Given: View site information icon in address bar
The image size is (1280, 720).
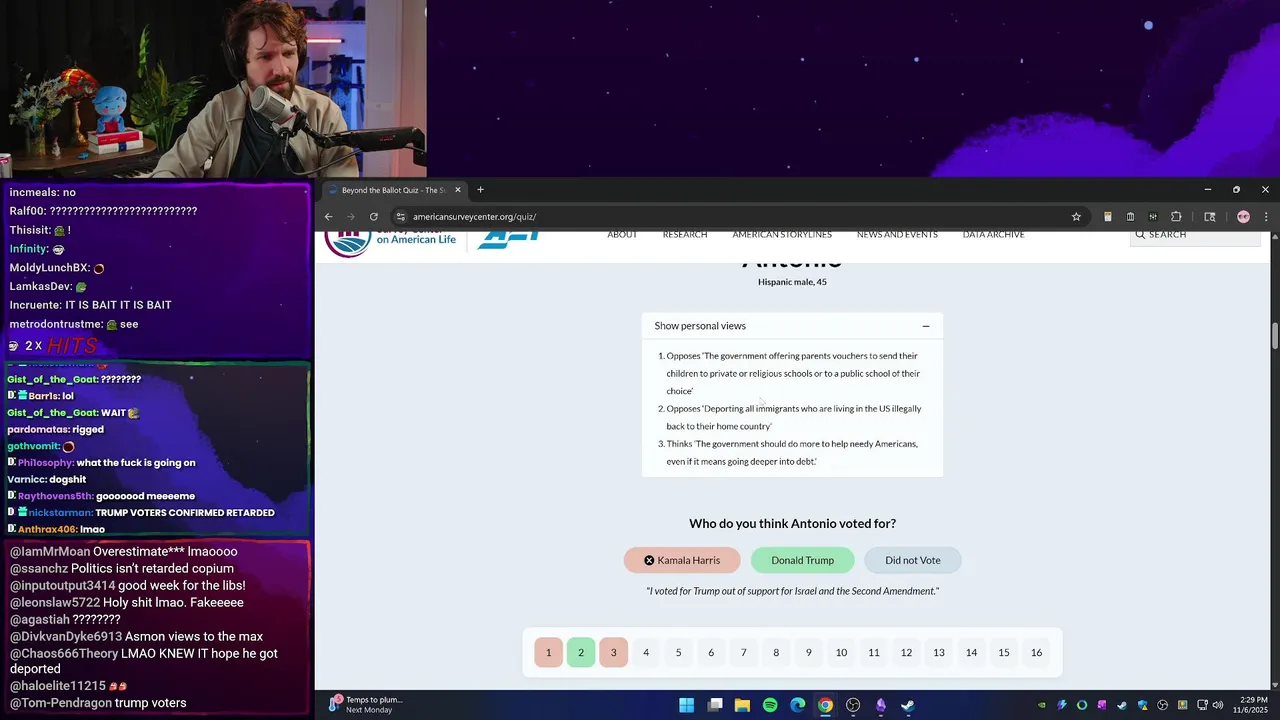Looking at the screenshot, I should pyautogui.click(x=400, y=216).
